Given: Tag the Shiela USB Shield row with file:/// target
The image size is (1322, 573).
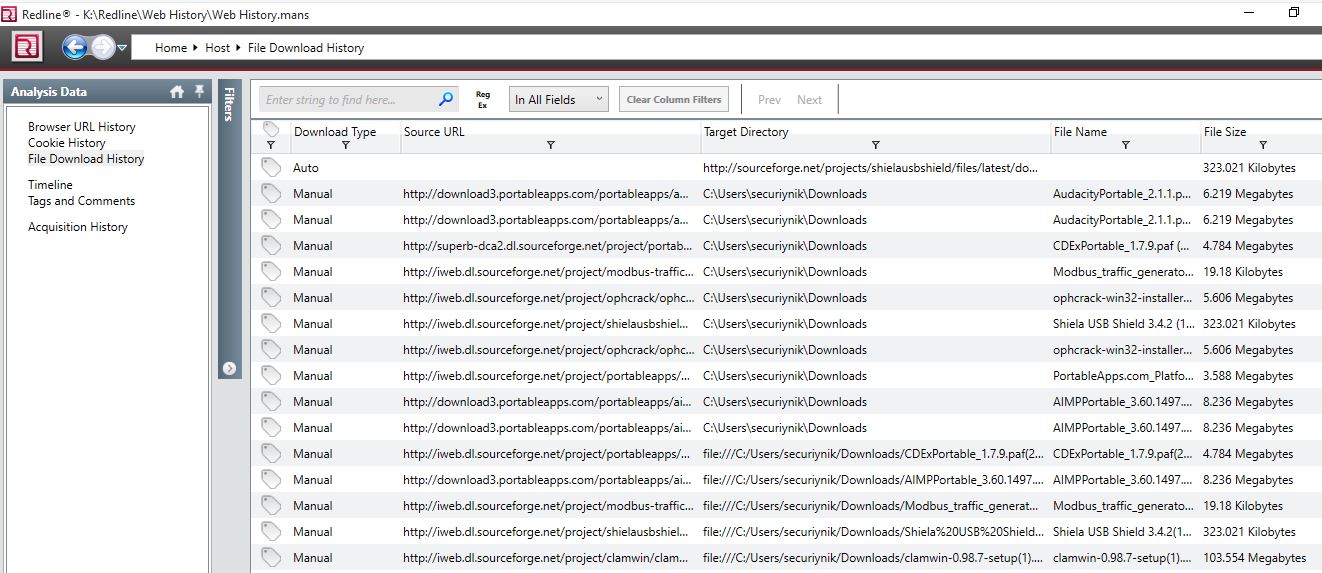Looking at the screenshot, I should (271, 531).
